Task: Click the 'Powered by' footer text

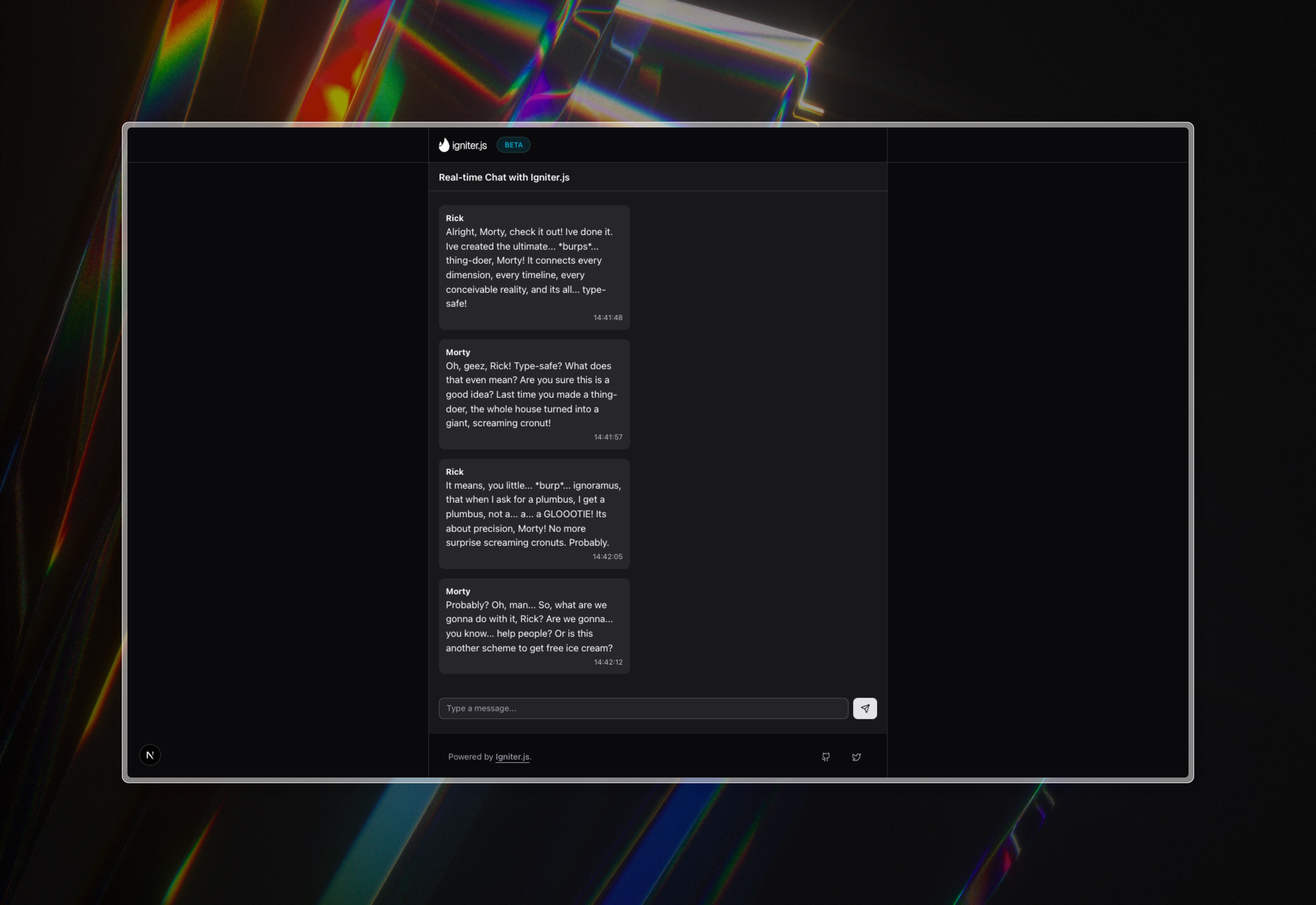Action: pyautogui.click(x=471, y=756)
